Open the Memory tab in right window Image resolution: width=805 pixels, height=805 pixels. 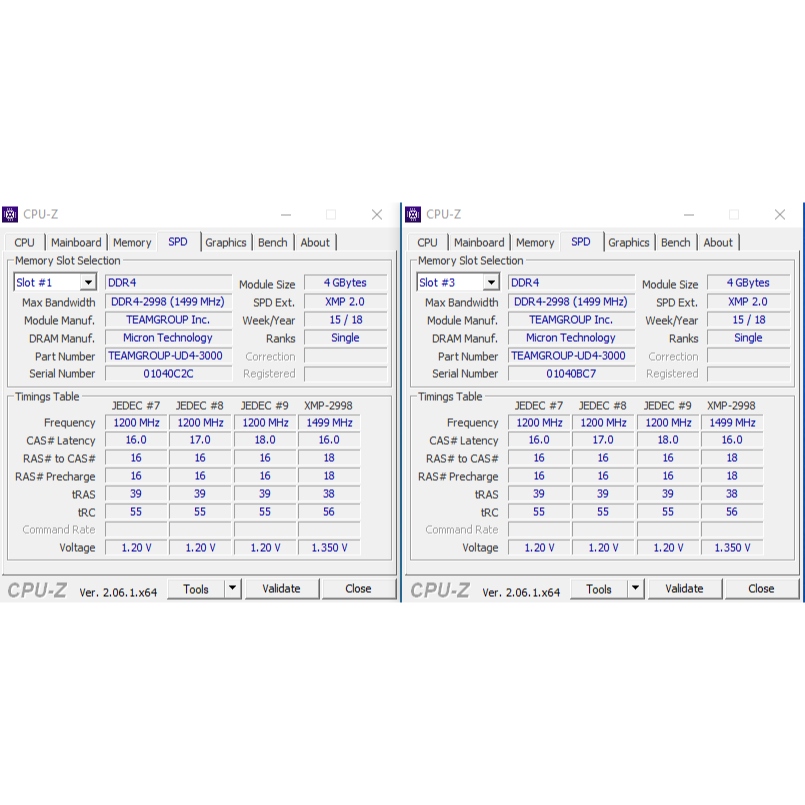pyautogui.click(x=535, y=242)
